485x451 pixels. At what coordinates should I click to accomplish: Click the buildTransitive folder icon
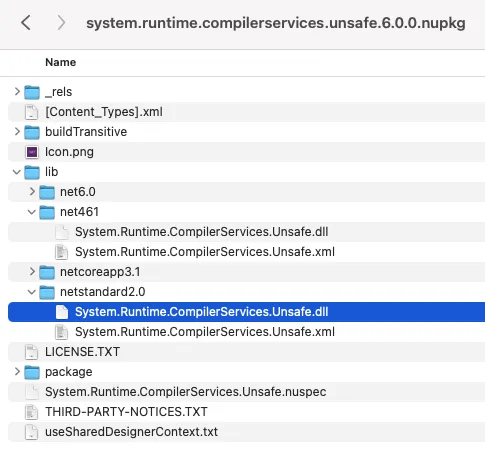pos(32,132)
